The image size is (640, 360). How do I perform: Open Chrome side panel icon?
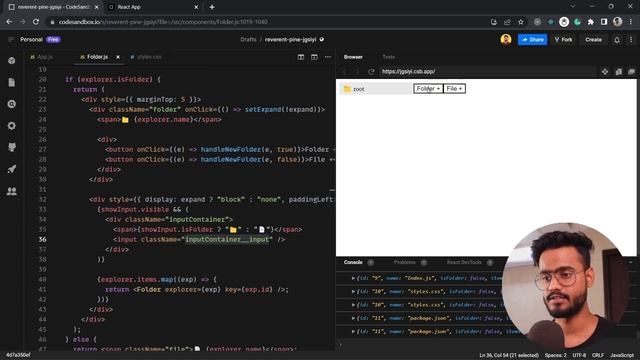point(604,22)
